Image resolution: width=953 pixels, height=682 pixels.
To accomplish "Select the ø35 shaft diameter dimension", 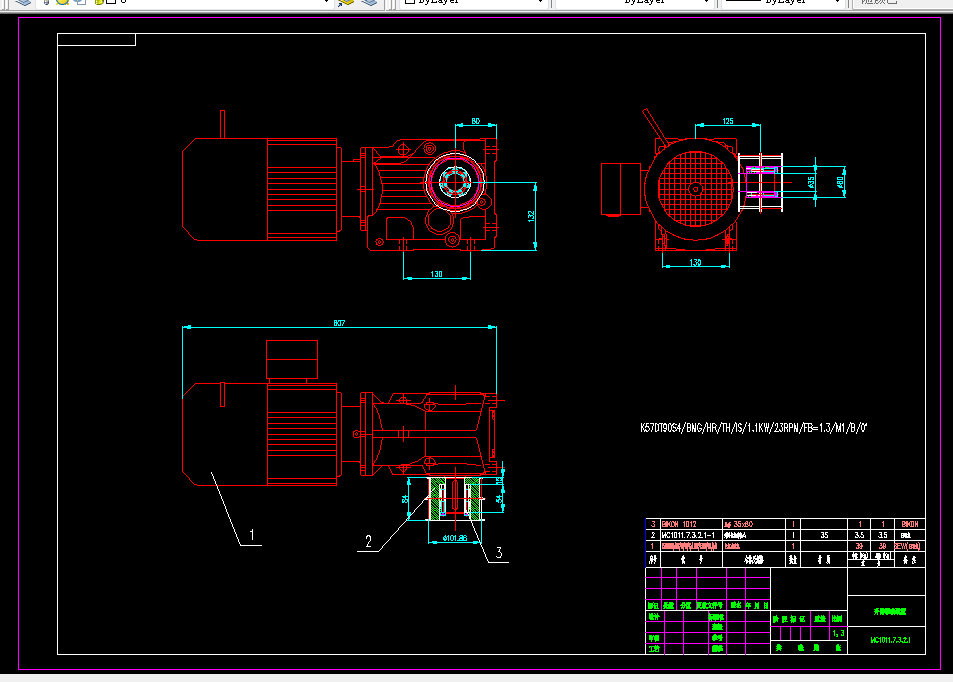I will pos(811,182).
